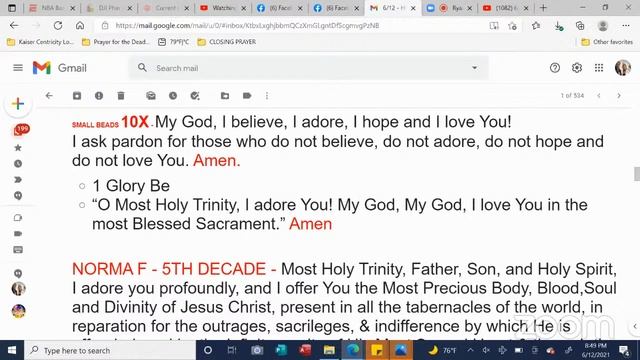Click the page vertical scrollbar thumb
640x360 pixels.
click(636, 173)
